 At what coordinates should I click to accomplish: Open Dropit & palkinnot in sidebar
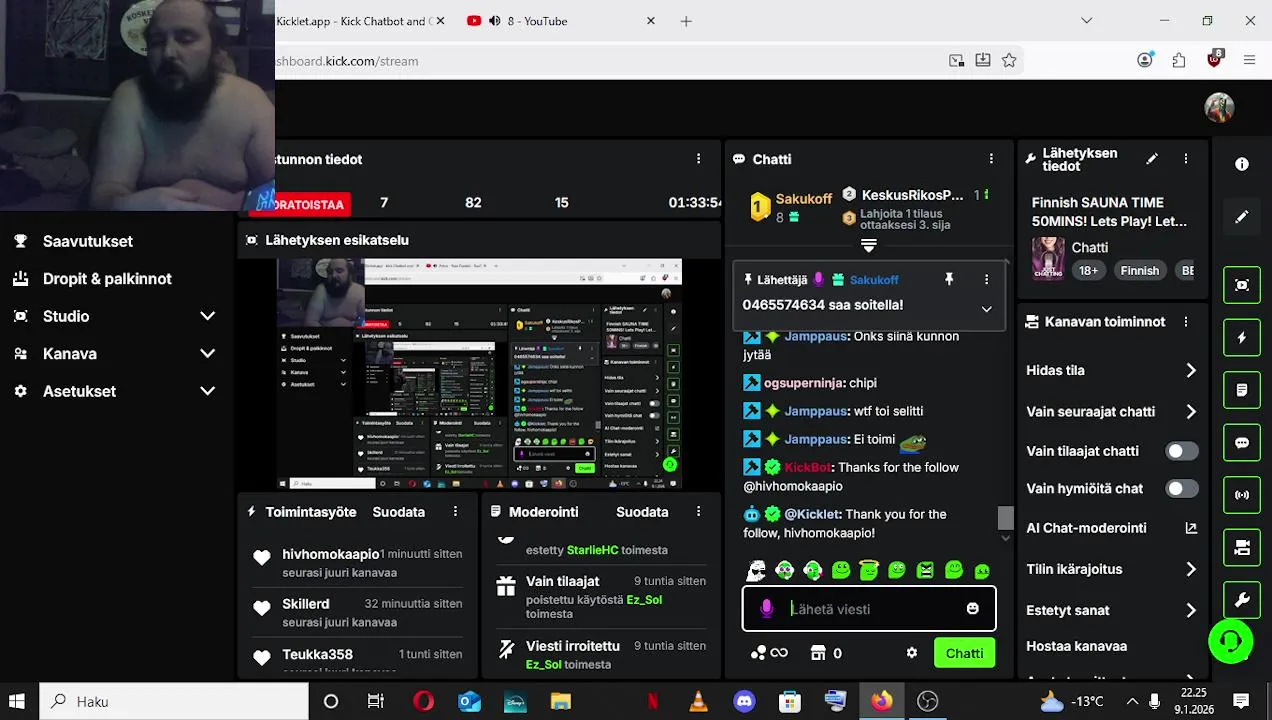click(x=107, y=279)
